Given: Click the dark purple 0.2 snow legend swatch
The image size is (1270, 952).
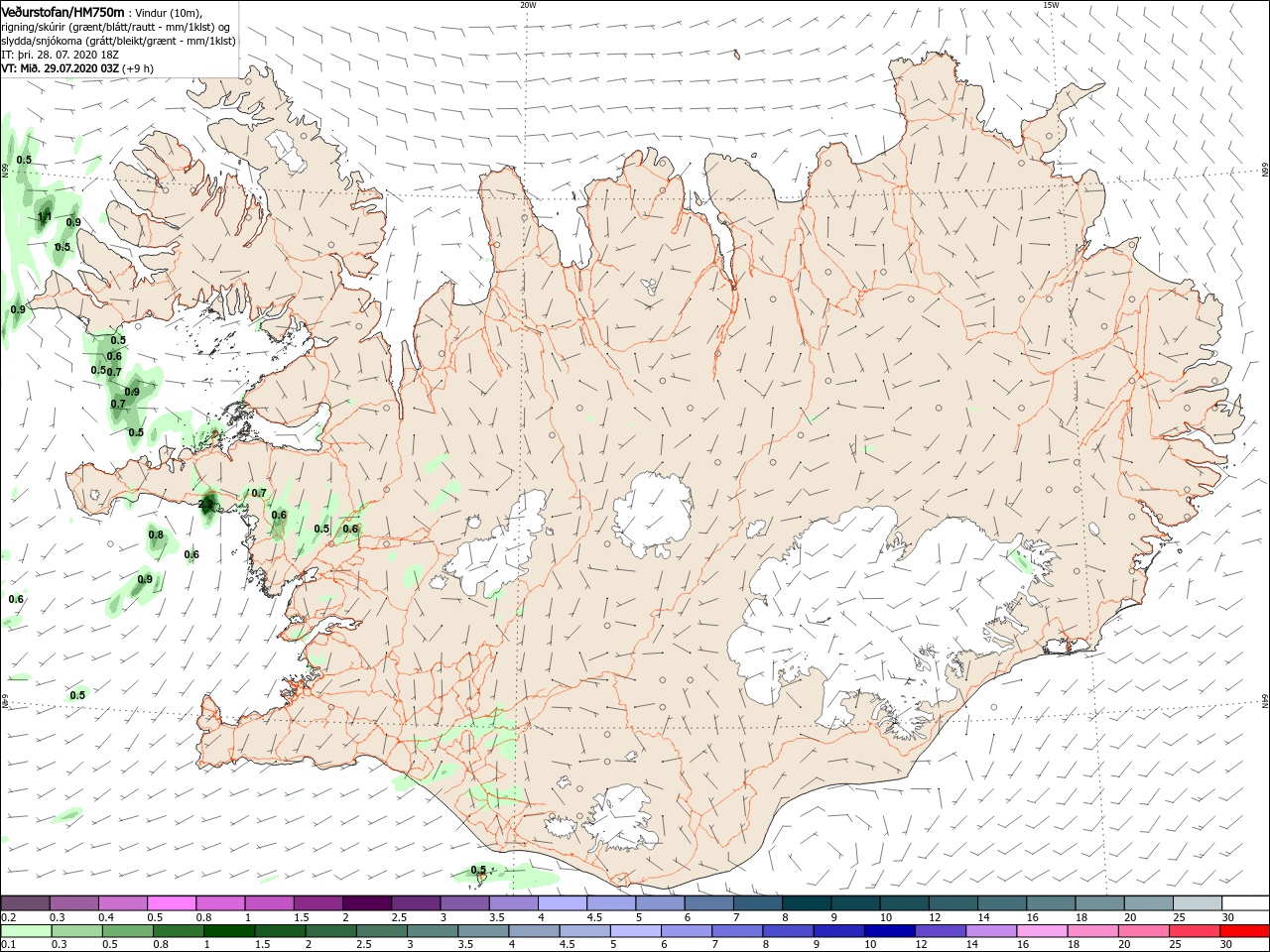Looking at the screenshot, I should click(26, 902).
